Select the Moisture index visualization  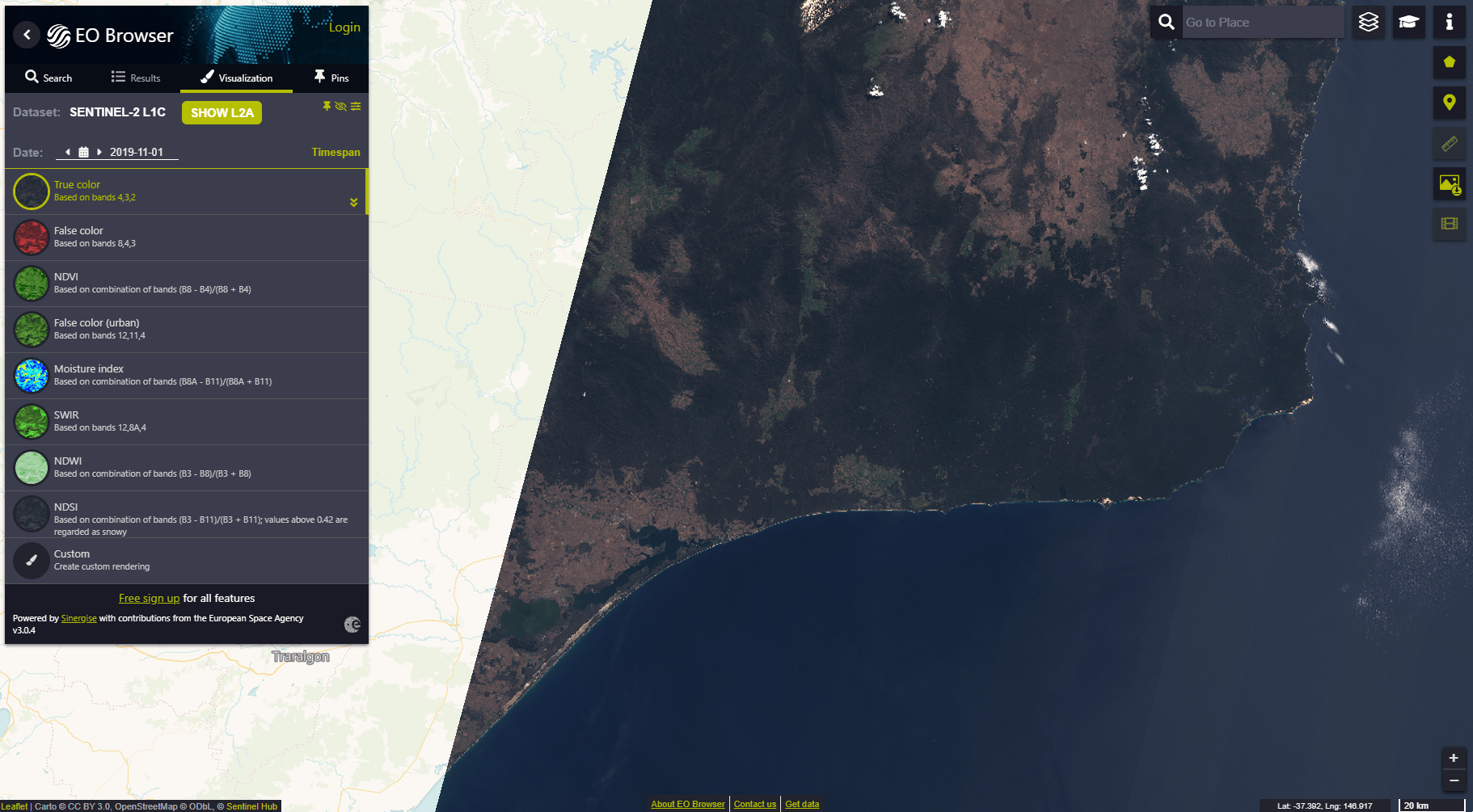[187, 376]
